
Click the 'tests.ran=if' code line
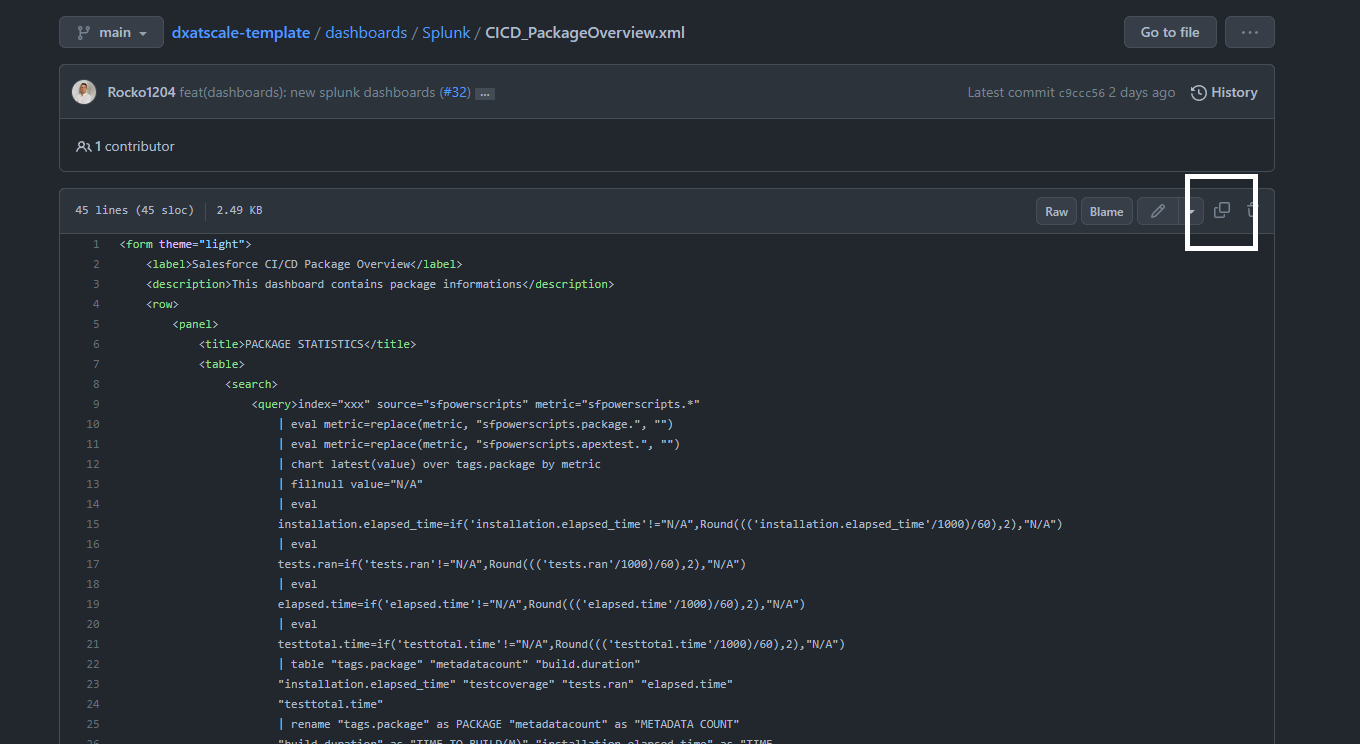click(512, 564)
